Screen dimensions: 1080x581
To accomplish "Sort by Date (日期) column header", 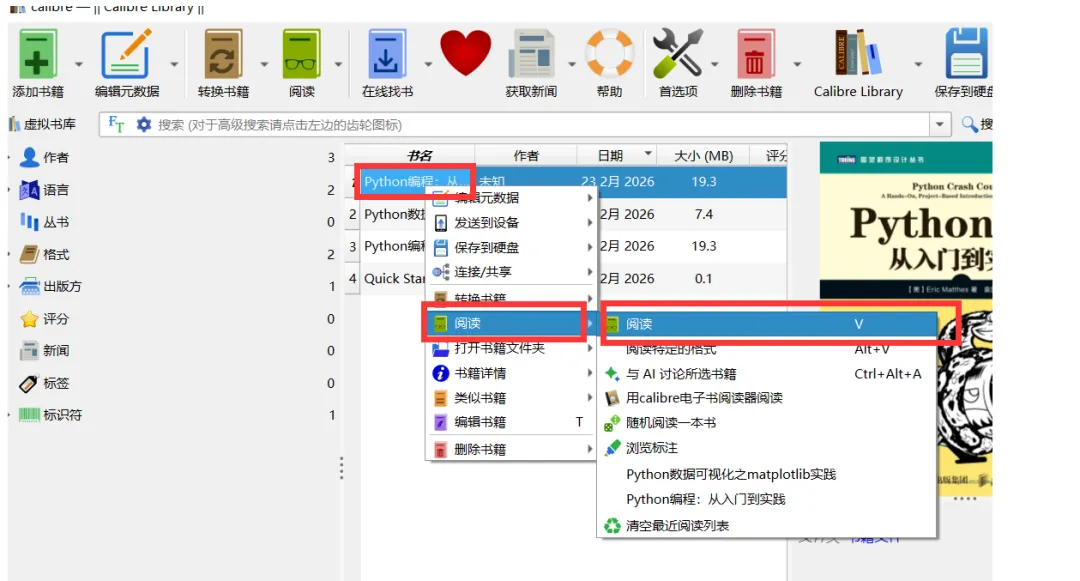I will tap(617, 156).
